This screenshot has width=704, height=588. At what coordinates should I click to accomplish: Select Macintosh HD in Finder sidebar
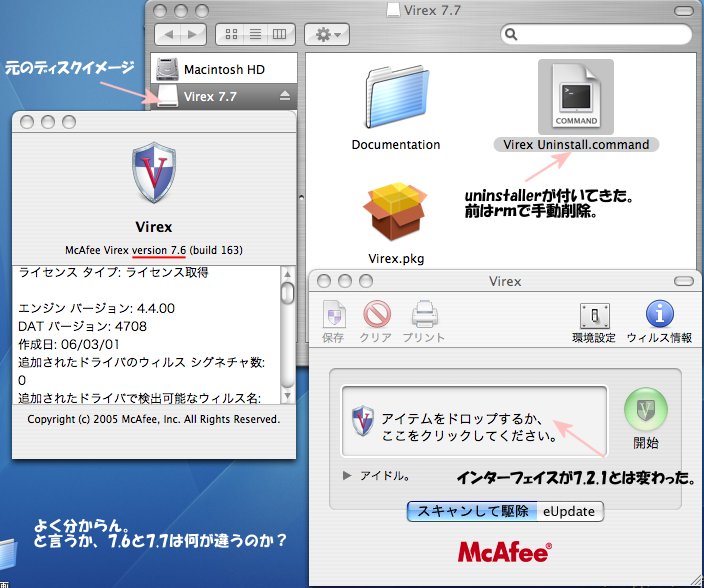tap(224, 69)
